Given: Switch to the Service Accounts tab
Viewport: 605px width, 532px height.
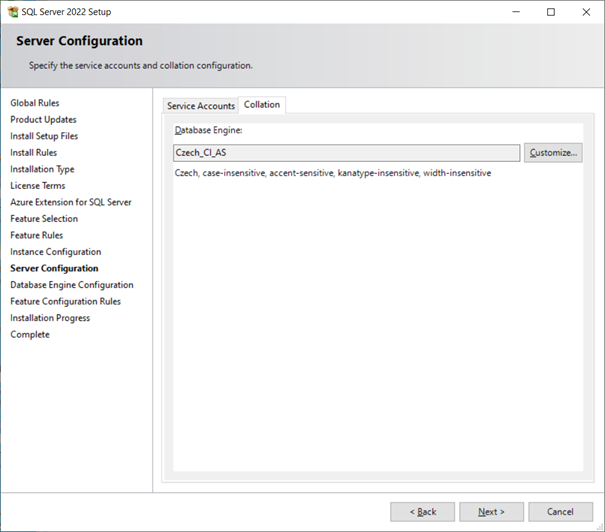Looking at the screenshot, I should [201, 106].
